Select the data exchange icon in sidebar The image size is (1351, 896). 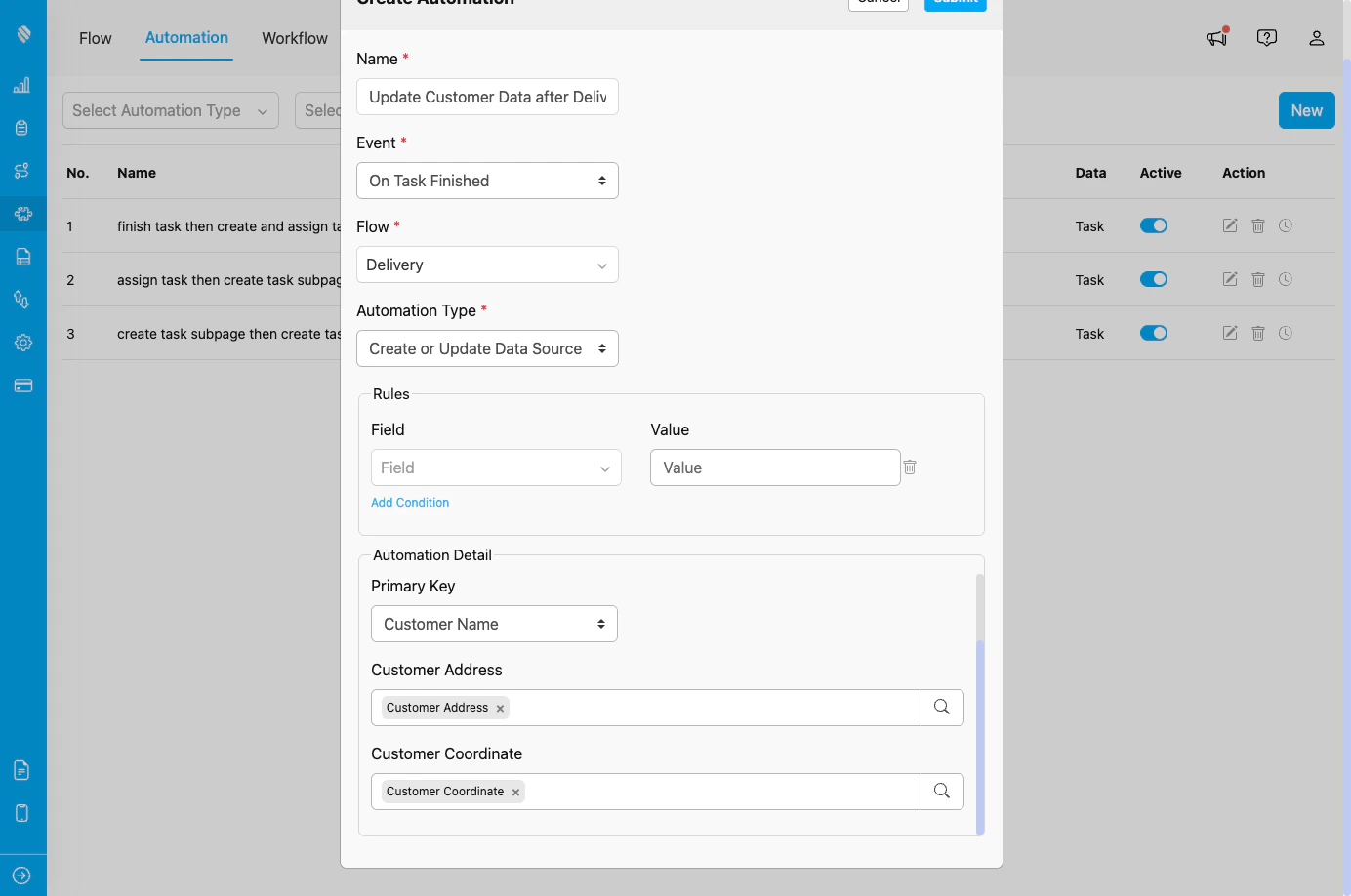pyautogui.click(x=21, y=300)
